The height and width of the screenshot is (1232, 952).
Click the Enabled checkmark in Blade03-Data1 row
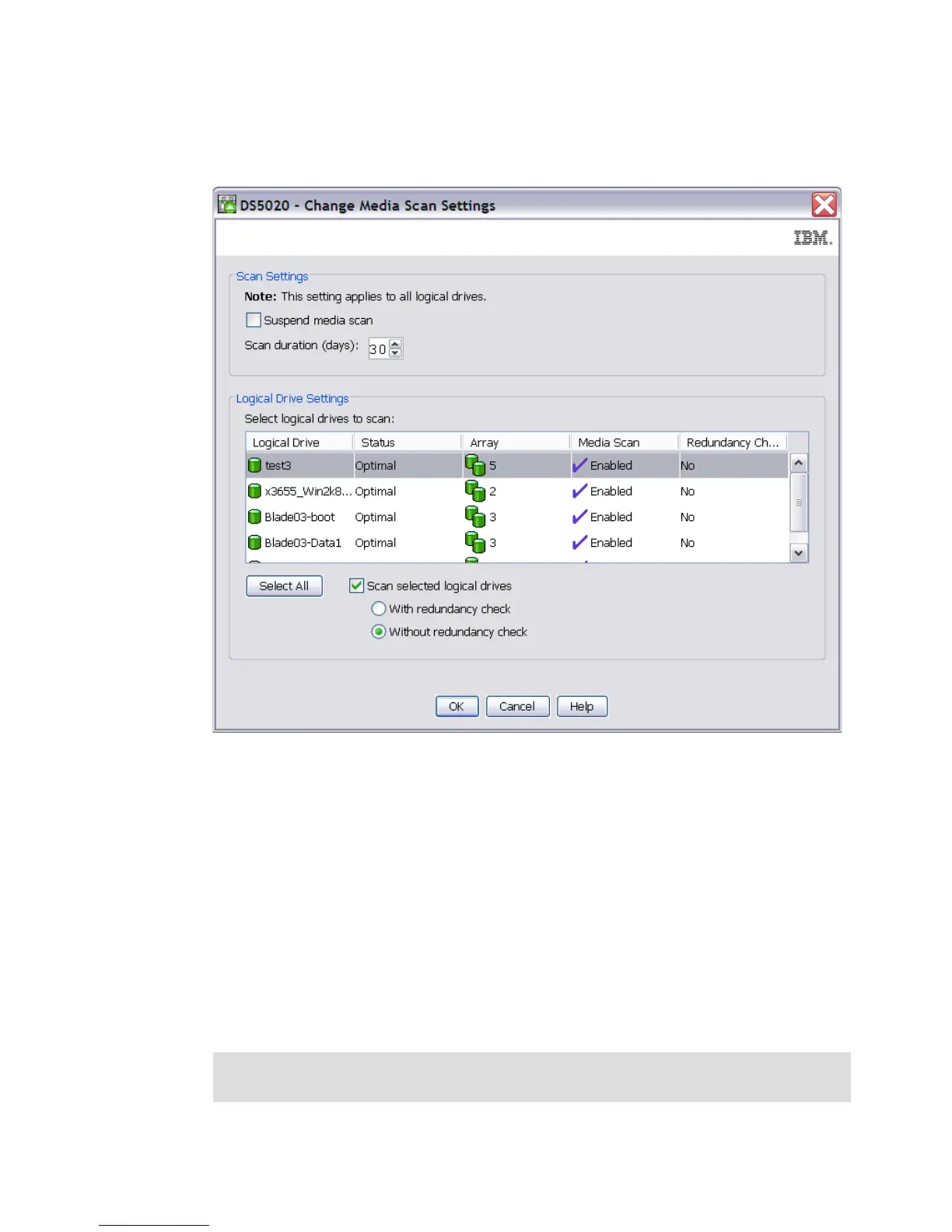(x=579, y=542)
